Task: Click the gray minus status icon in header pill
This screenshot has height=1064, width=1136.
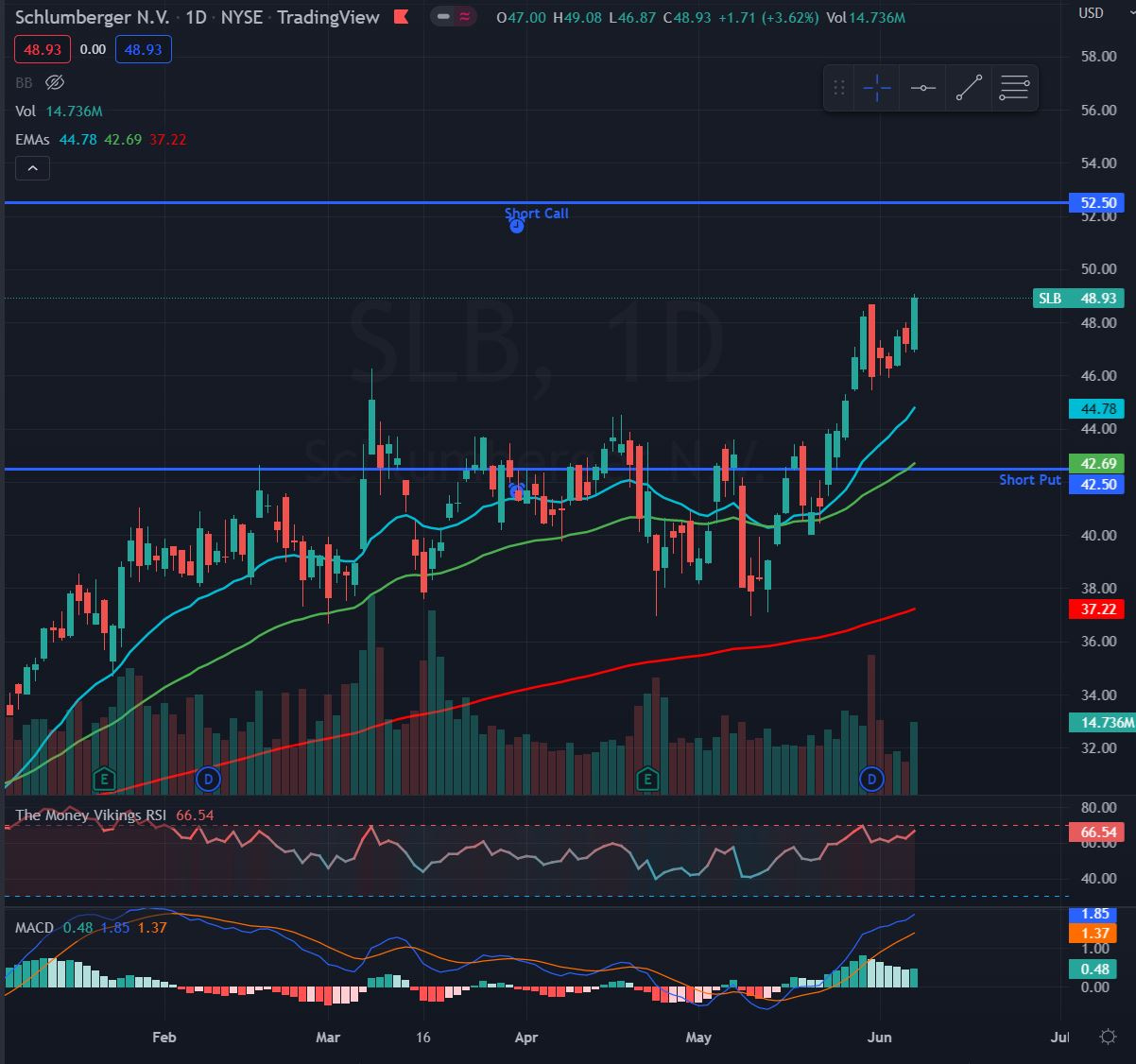Action: tap(443, 16)
